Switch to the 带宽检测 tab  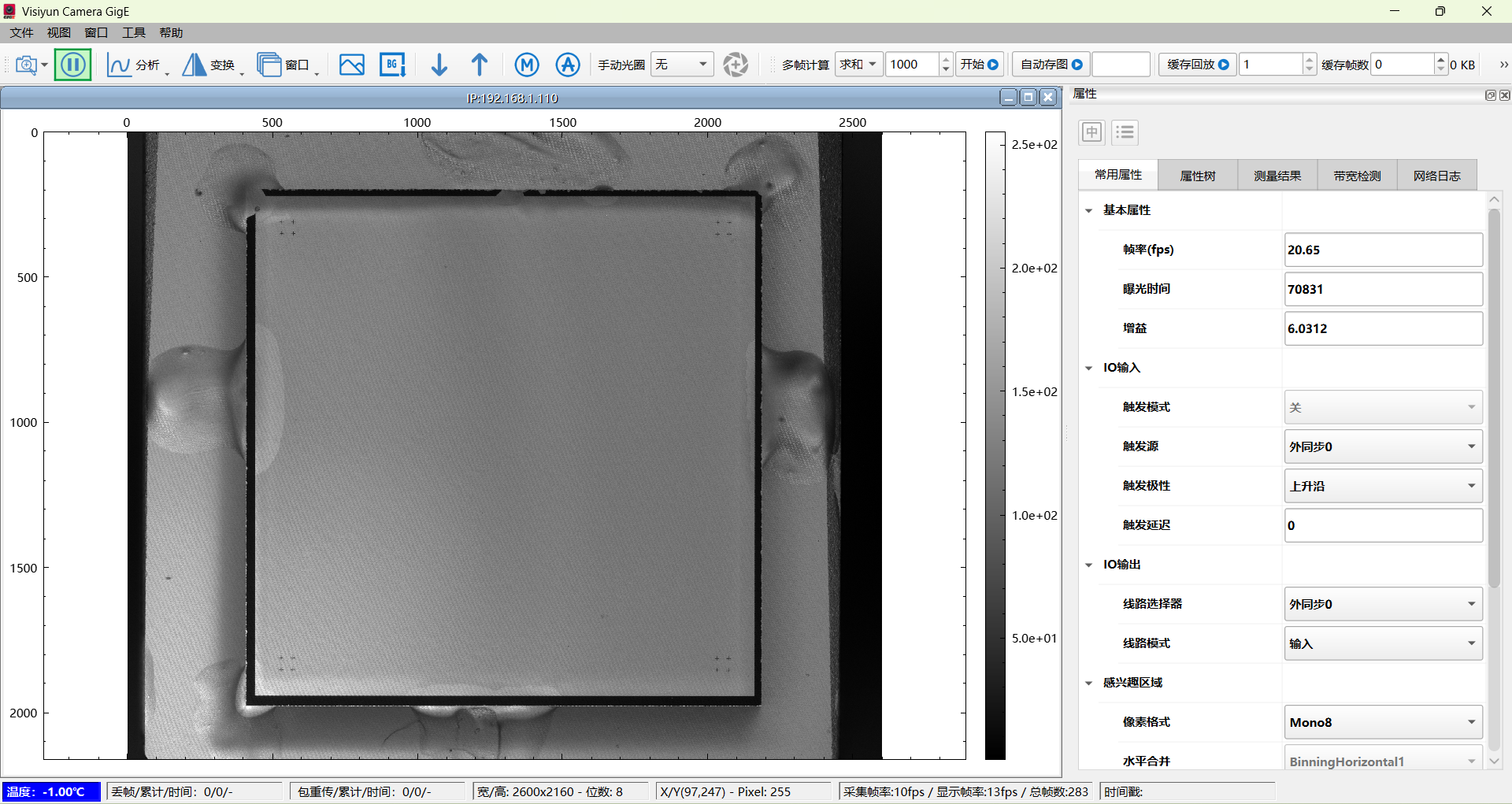(1357, 176)
